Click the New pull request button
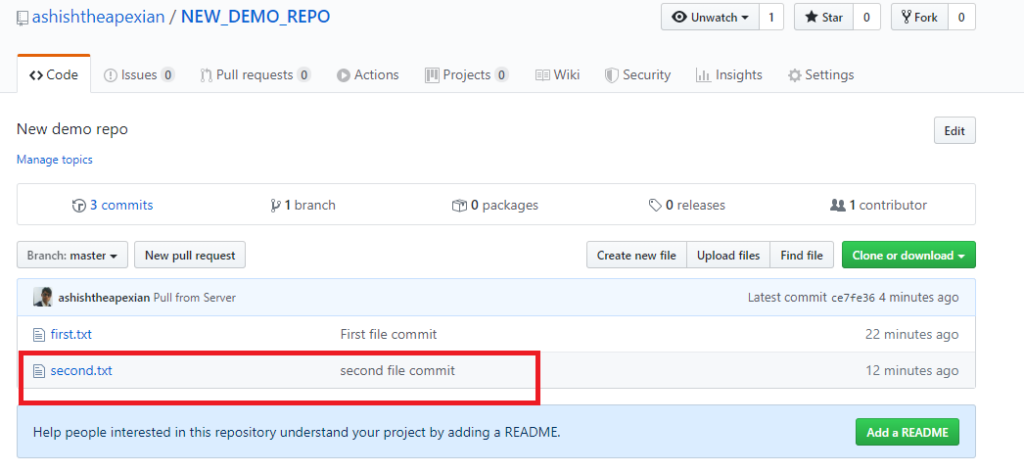The height and width of the screenshot is (472, 1024). pyautogui.click(x=190, y=256)
